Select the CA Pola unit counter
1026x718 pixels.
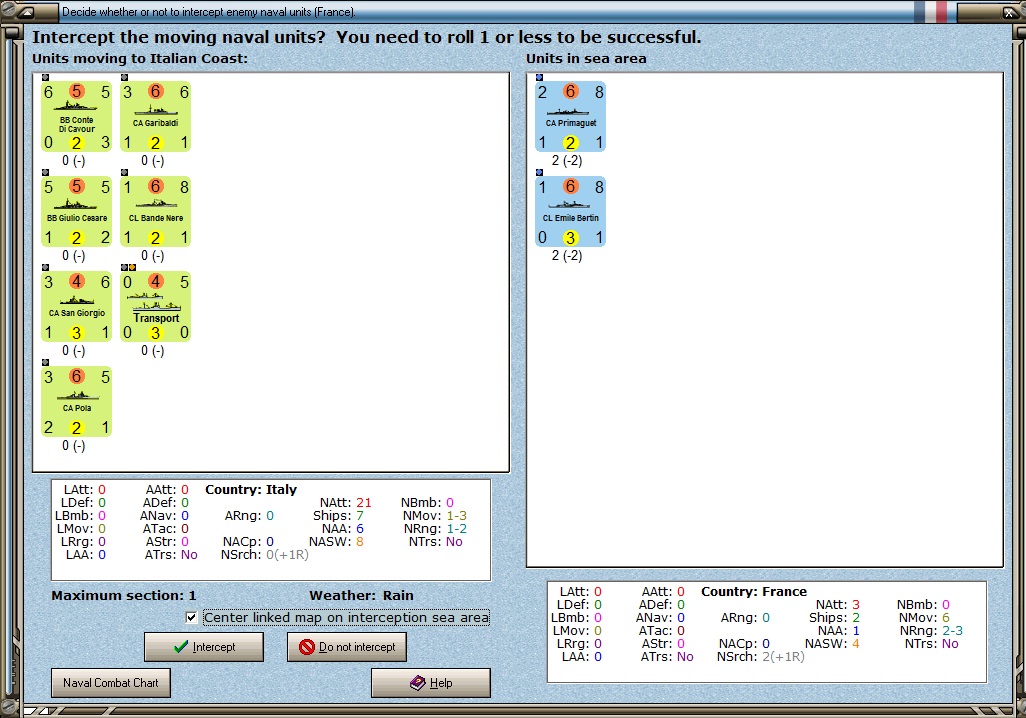pos(77,401)
